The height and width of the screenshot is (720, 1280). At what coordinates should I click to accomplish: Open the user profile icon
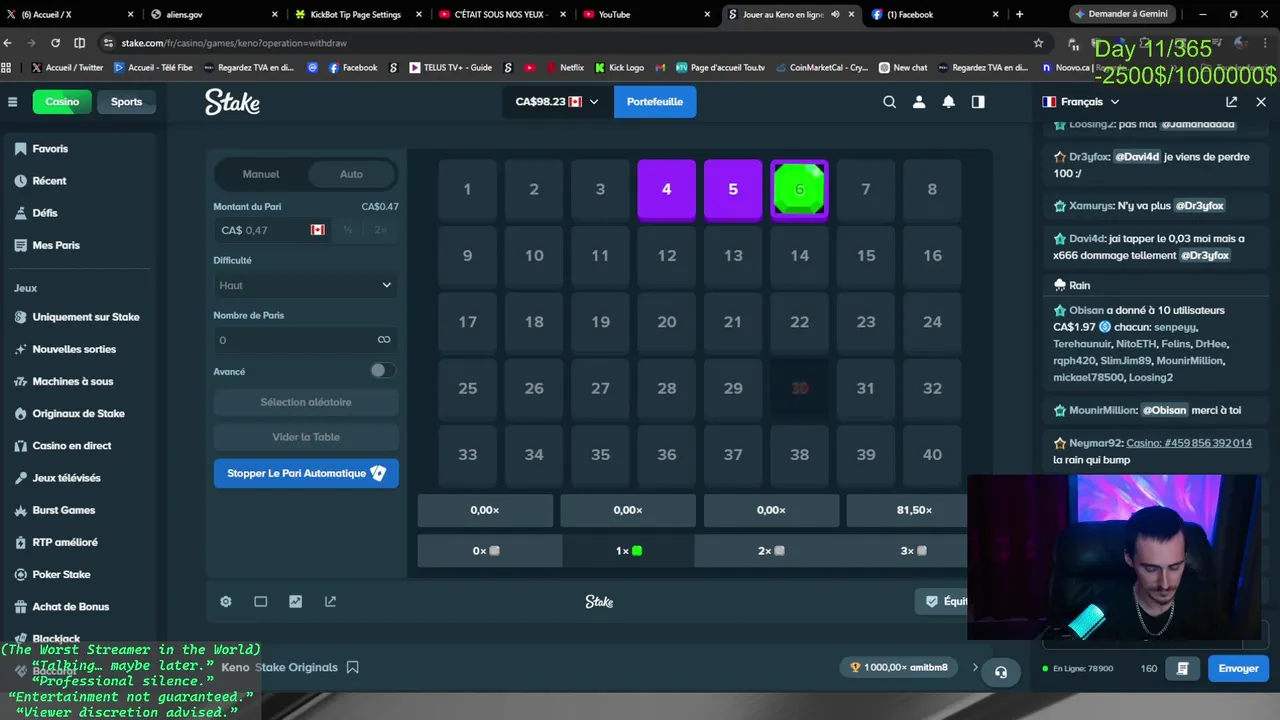coord(919,102)
